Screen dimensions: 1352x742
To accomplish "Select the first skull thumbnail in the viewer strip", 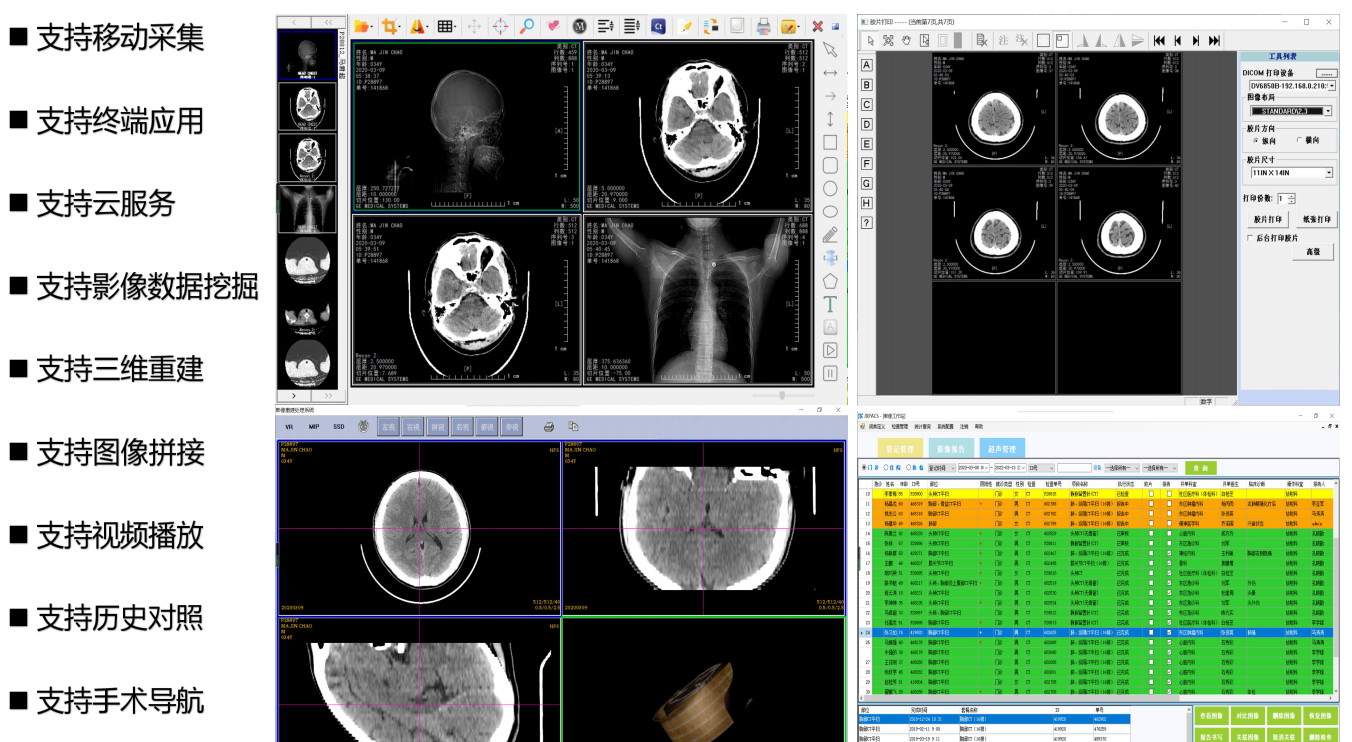I will point(307,54).
